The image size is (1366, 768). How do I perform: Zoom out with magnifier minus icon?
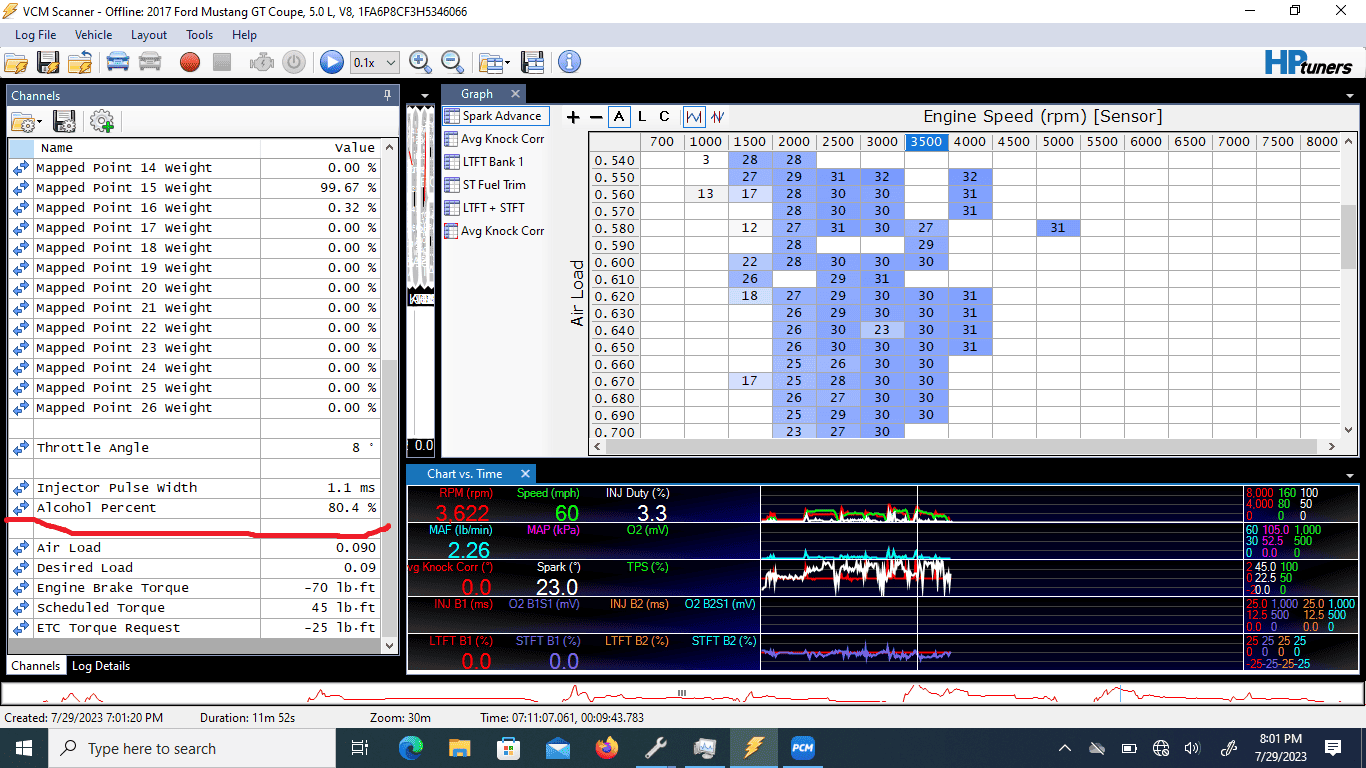452,62
